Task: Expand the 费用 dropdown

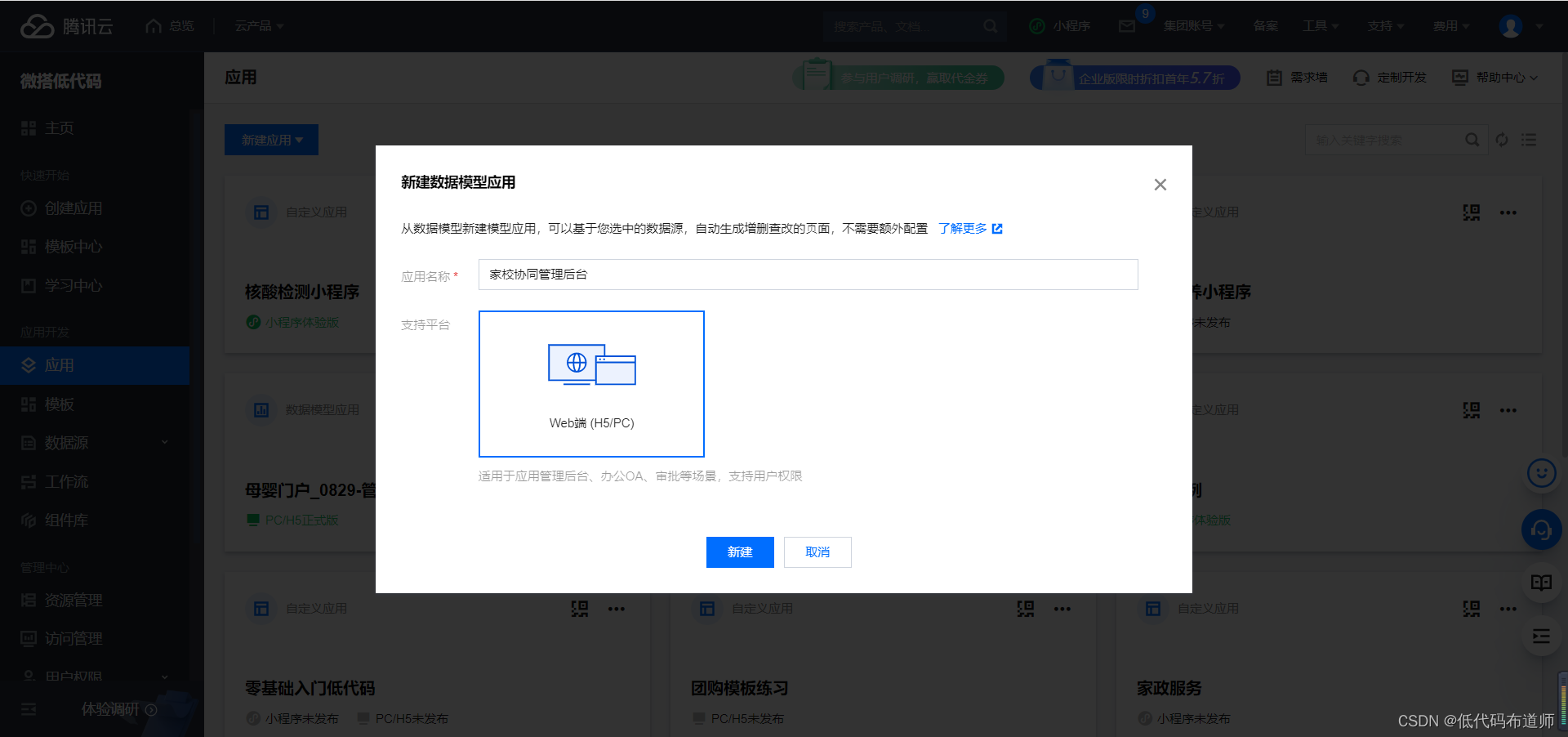Action: pos(1451,26)
